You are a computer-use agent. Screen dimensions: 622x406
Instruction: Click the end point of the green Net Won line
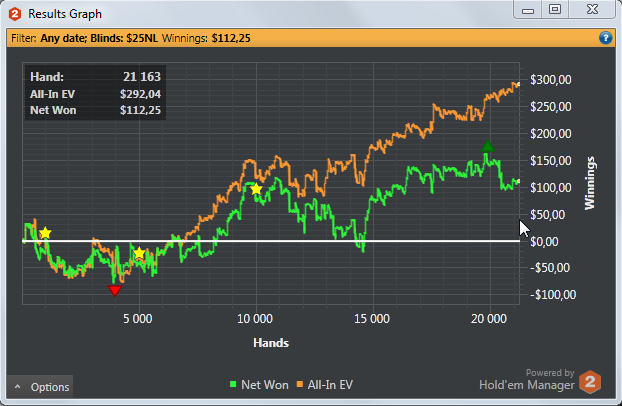pos(518,181)
